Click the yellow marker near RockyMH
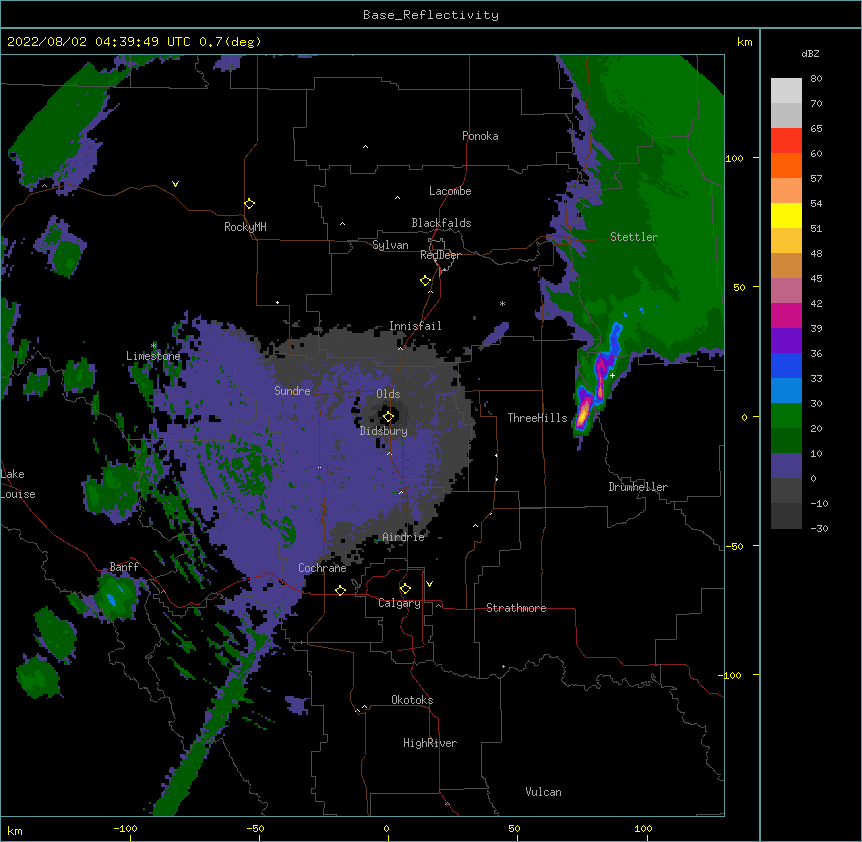This screenshot has width=862, height=842. [249, 204]
